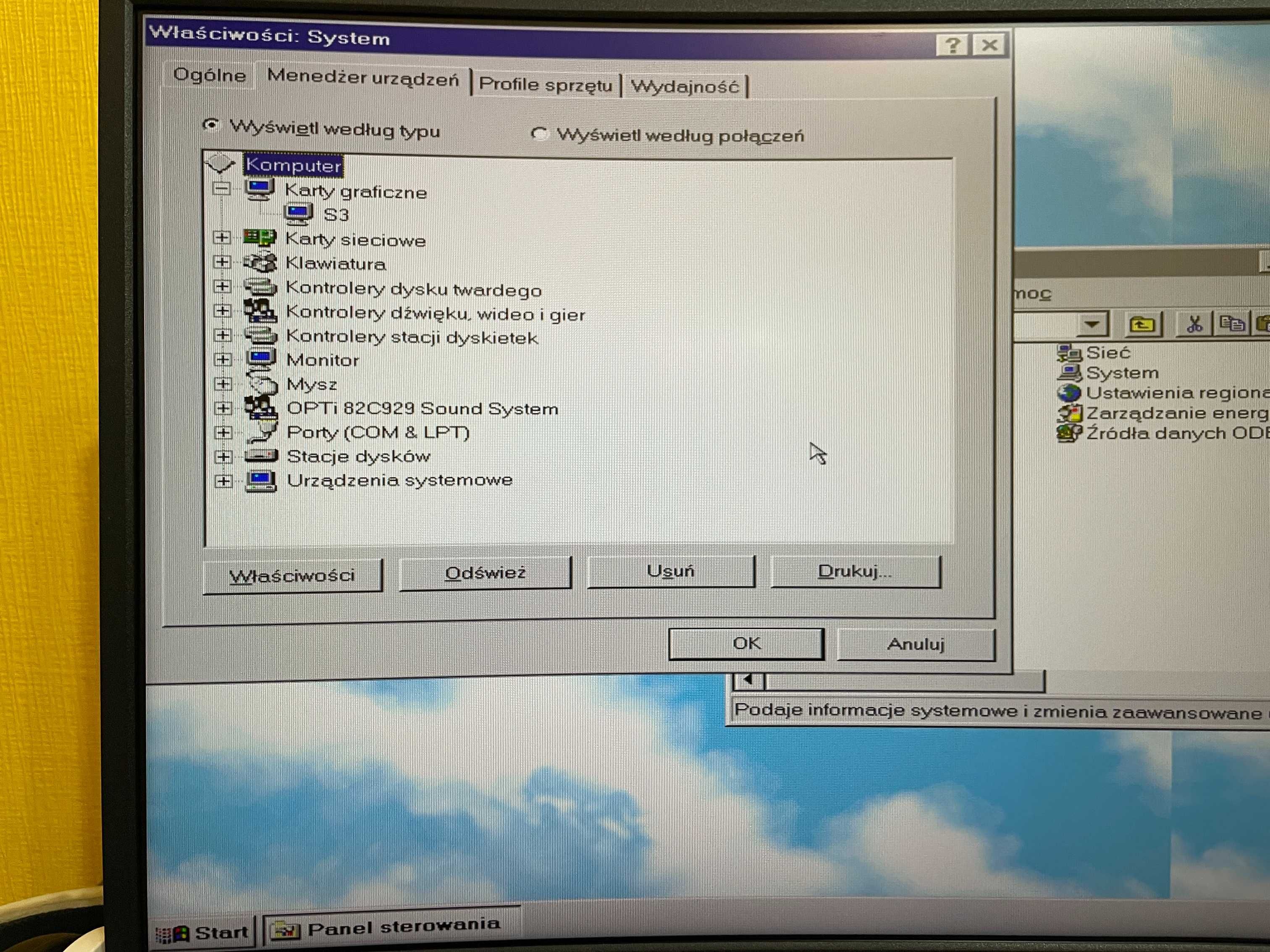Click the Usuń button
Viewport: 1270px width, 952px height.
pos(671,571)
